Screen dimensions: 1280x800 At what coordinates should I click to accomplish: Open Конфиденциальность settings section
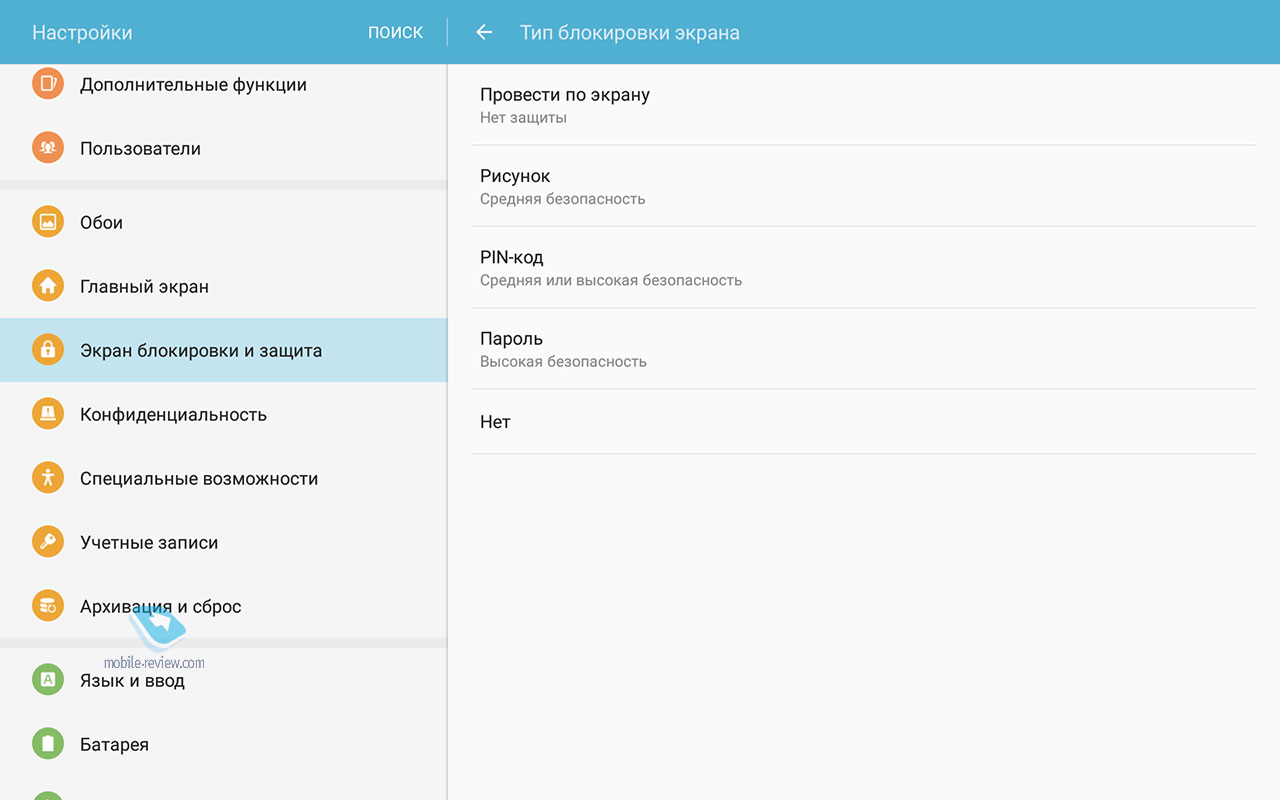173,415
